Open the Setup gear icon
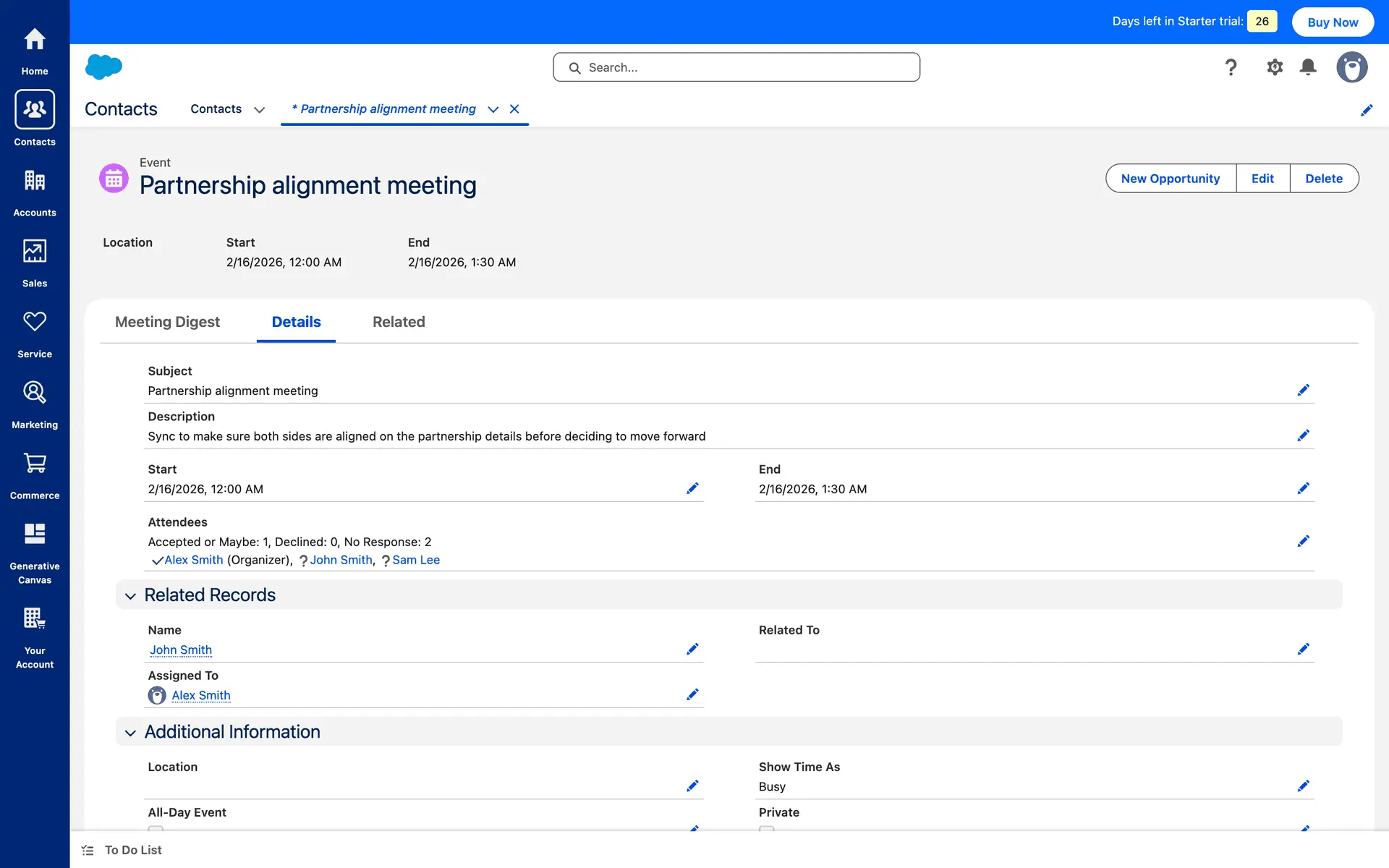The height and width of the screenshot is (868, 1389). (x=1275, y=67)
